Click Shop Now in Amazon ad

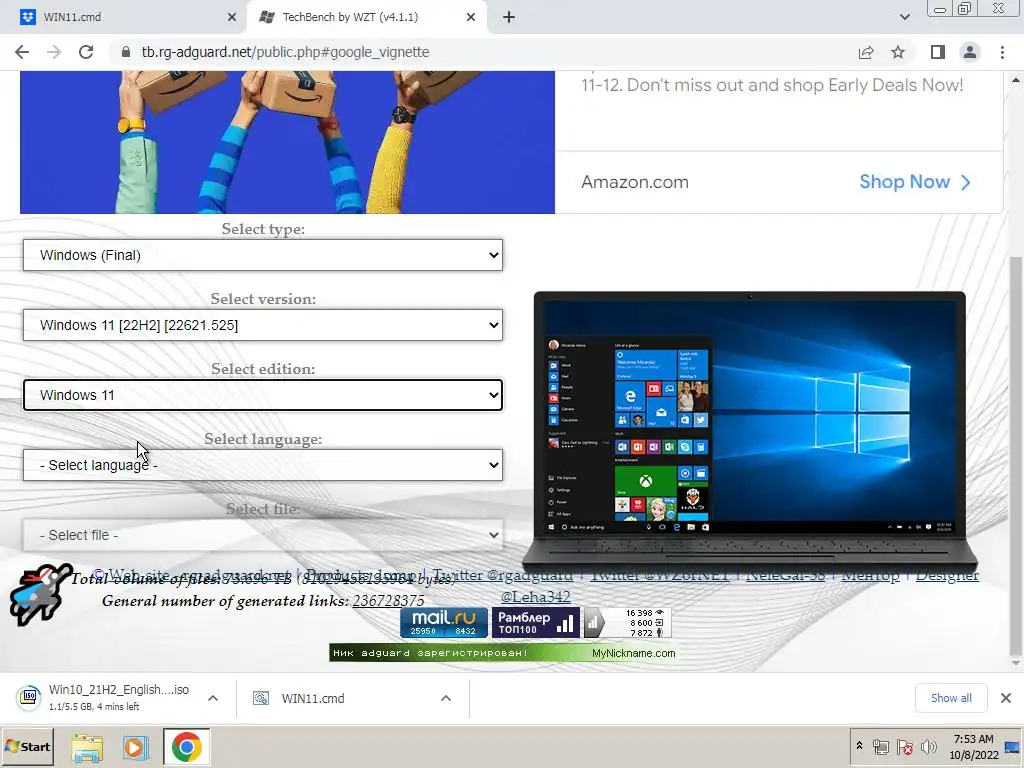(x=914, y=182)
